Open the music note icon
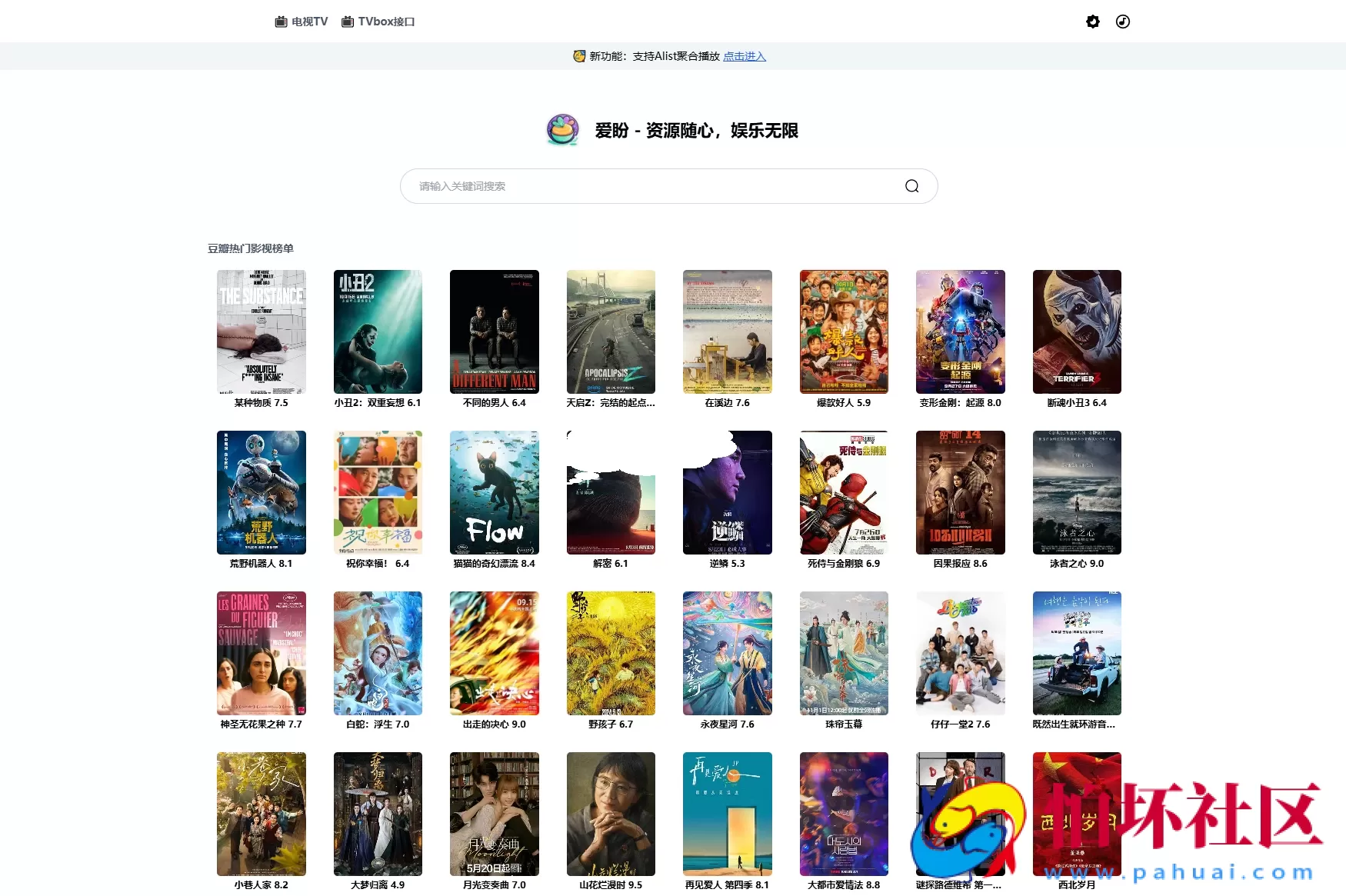This screenshot has height=896, width=1346. (x=1122, y=22)
